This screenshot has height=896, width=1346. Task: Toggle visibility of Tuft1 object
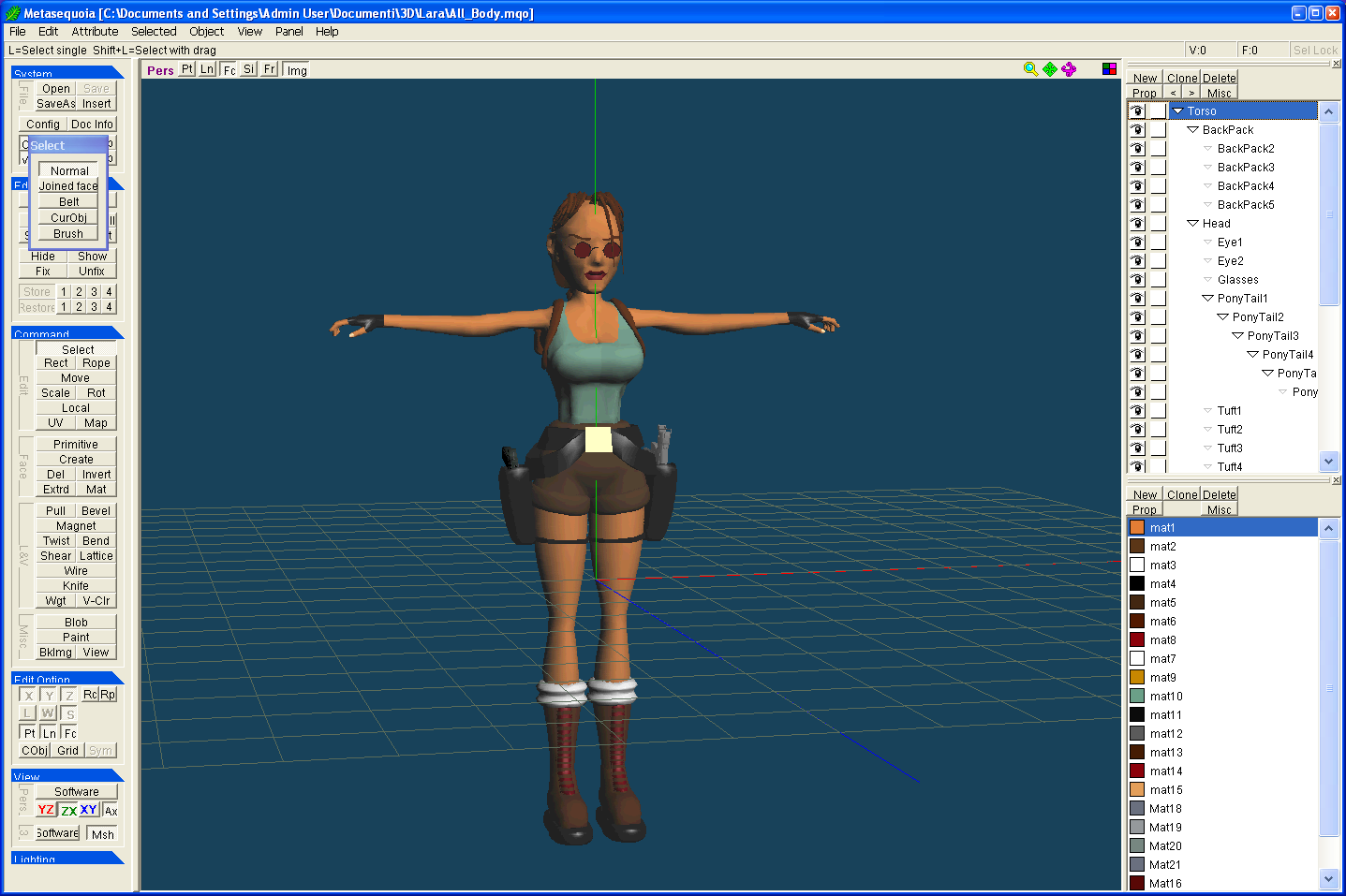[1137, 410]
